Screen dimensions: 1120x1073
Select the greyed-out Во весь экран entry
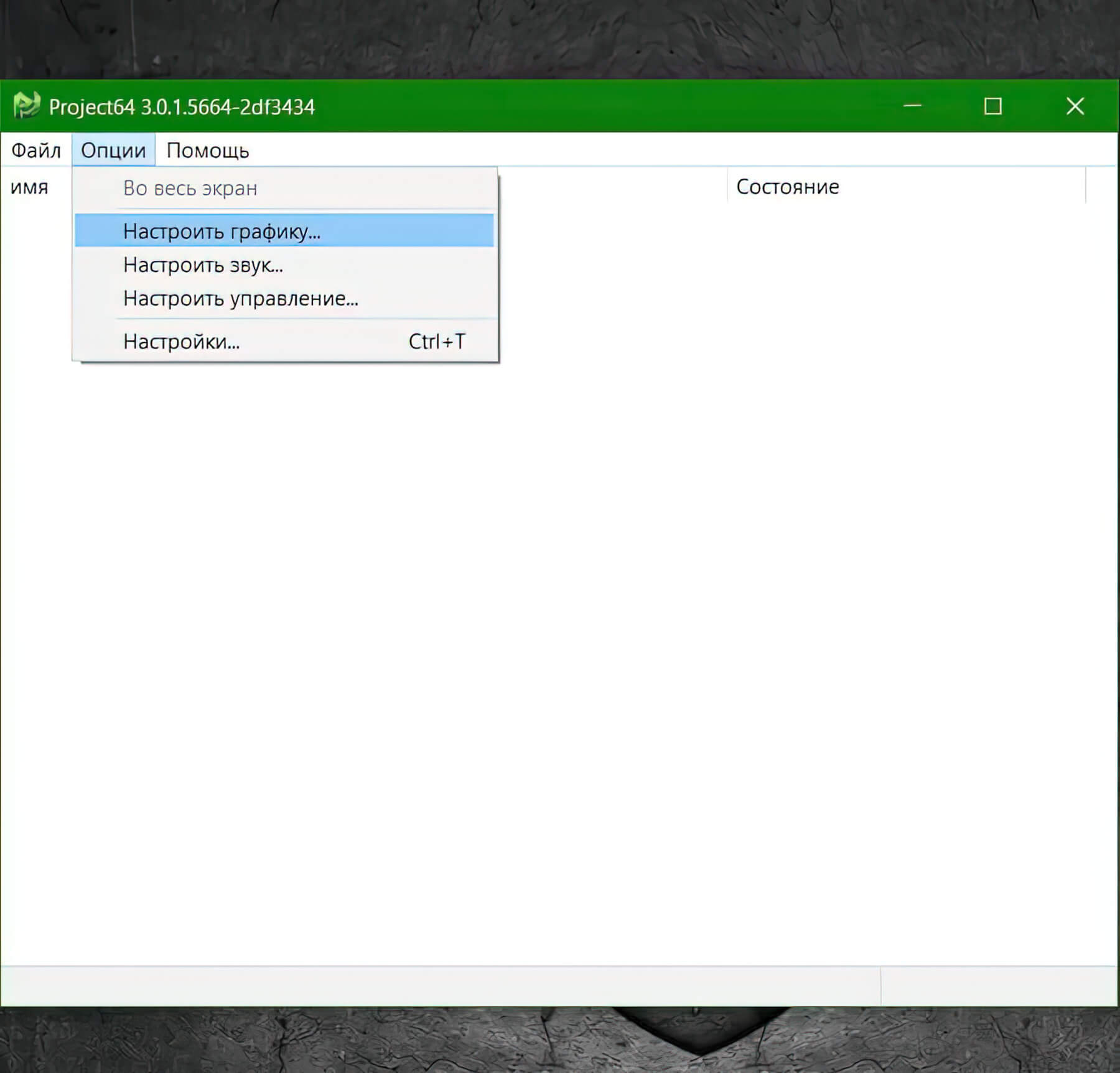coord(190,188)
